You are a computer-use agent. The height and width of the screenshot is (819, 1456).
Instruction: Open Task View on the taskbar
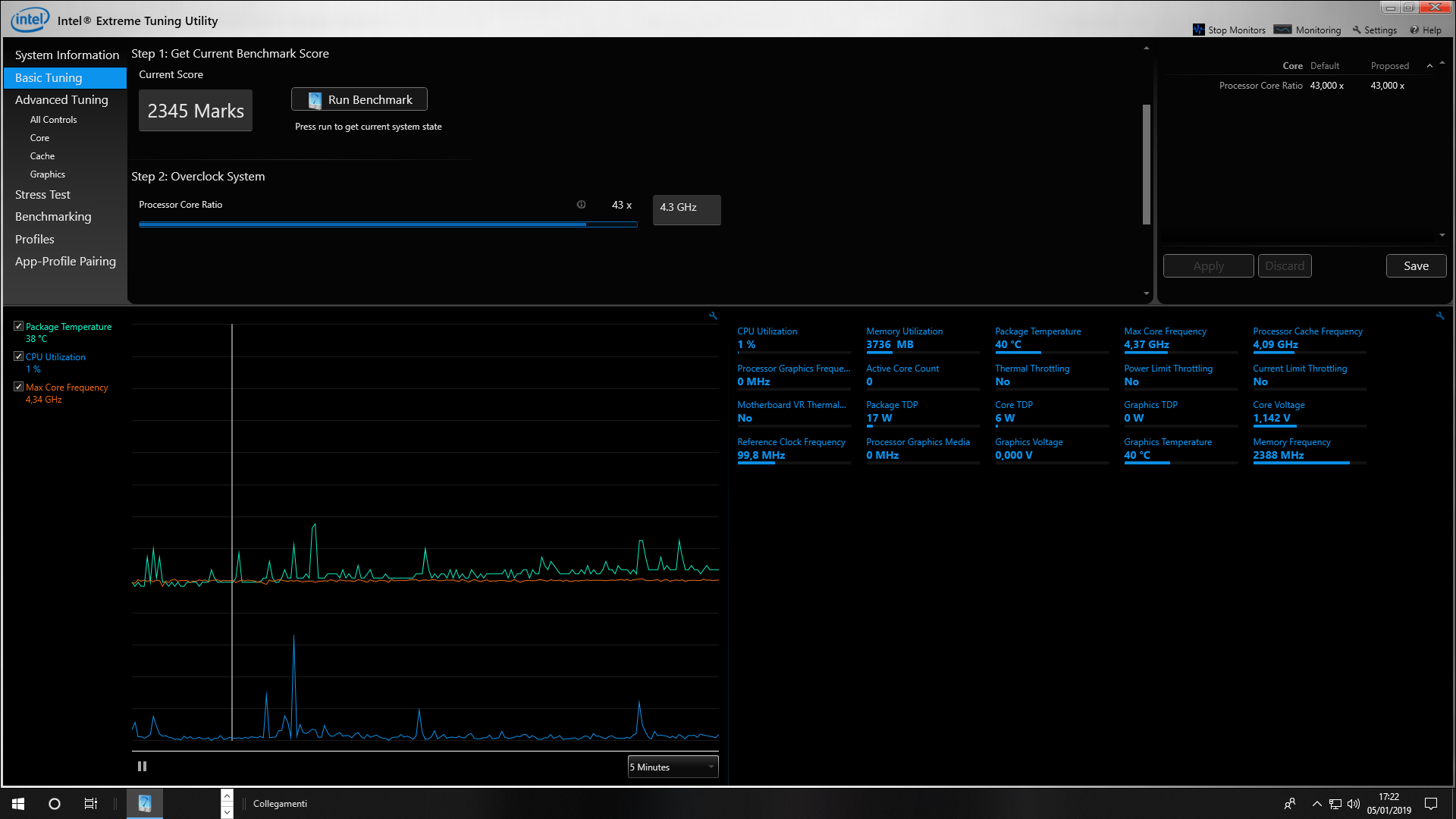tap(90, 804)
